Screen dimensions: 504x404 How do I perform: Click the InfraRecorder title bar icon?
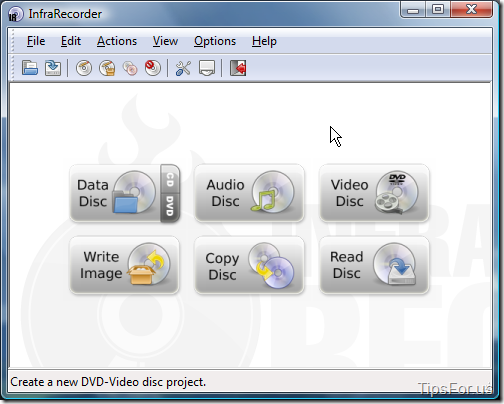[x=15, y=14]
